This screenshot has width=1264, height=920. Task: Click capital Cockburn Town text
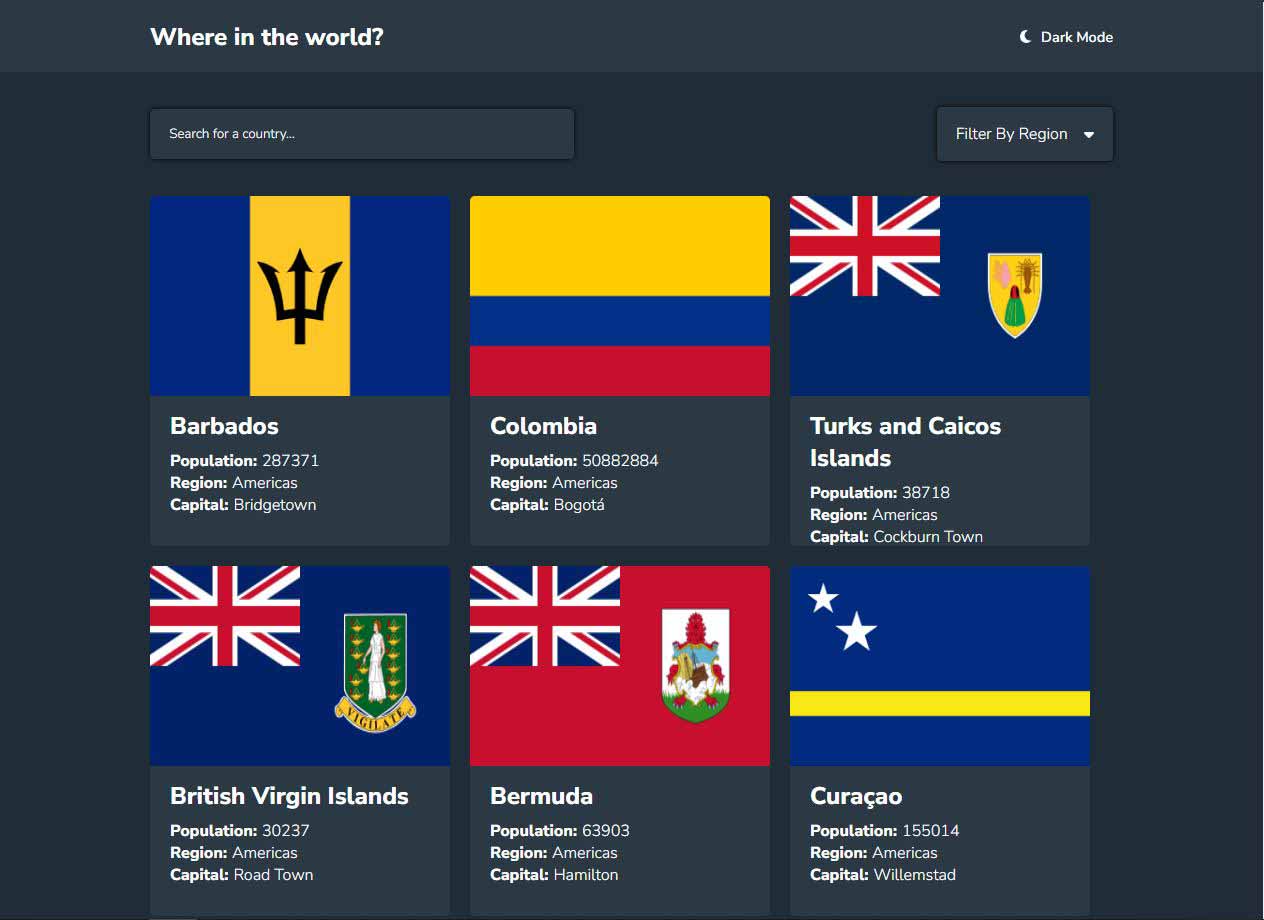(x=897, y=537)
